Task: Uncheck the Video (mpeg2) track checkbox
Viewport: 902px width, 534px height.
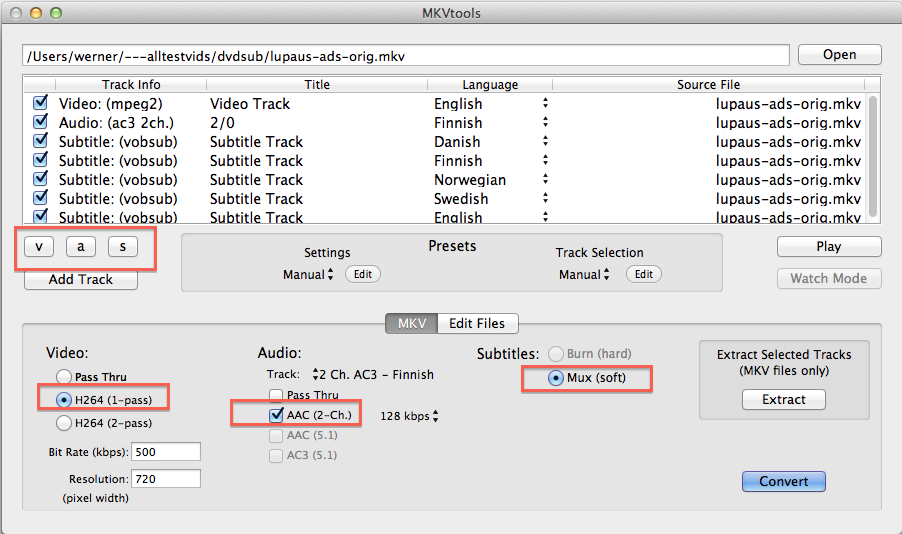Action: click(x=40, y=103)
